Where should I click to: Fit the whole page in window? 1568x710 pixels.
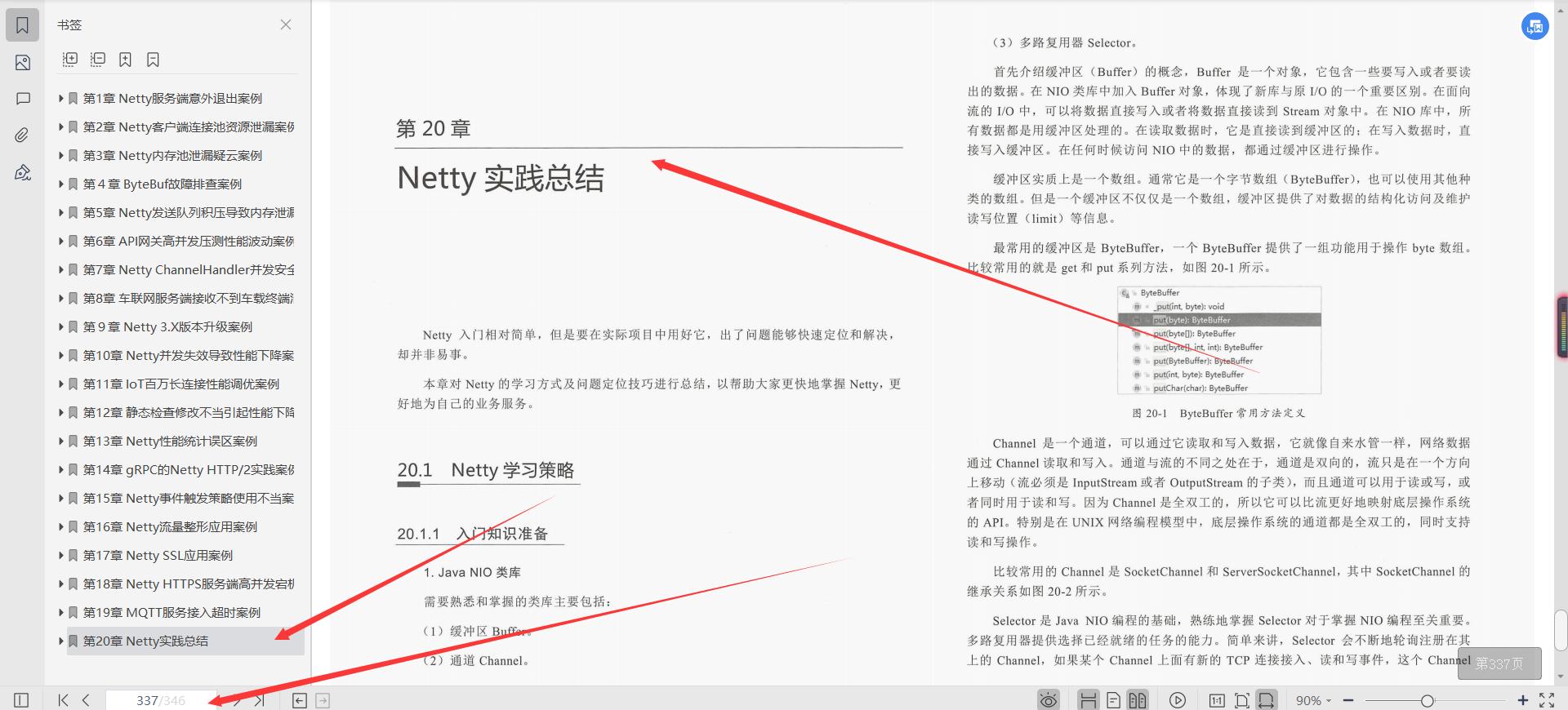point(1241,700)
